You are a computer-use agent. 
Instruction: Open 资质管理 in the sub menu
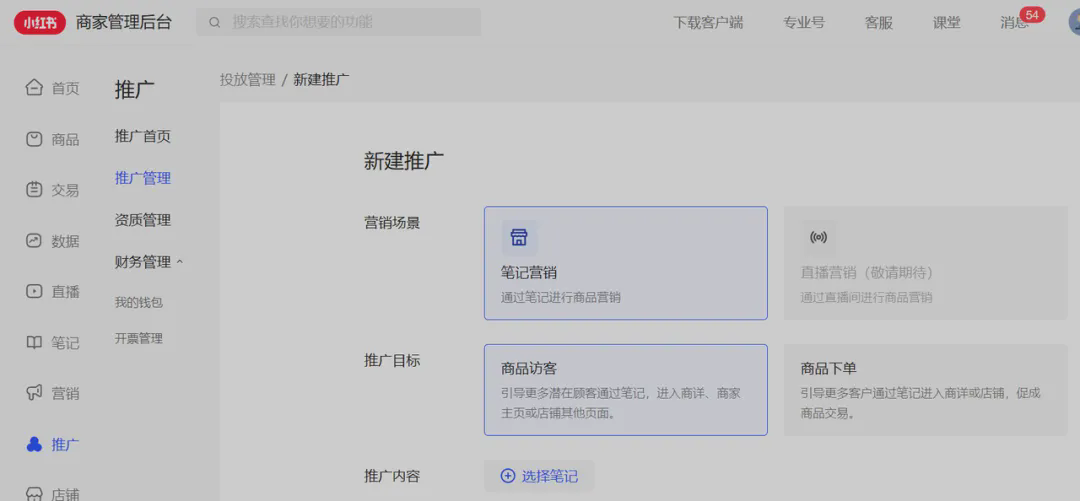tap(143, 220)
